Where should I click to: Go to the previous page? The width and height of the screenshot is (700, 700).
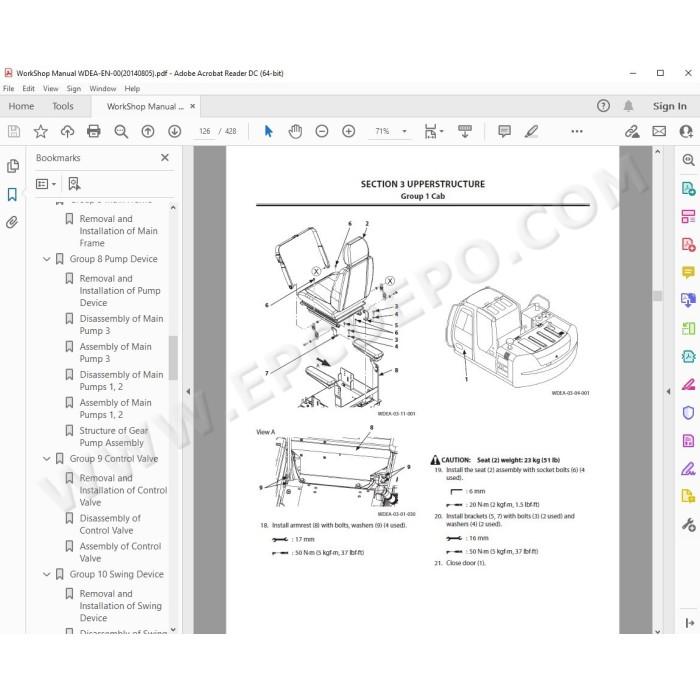[148, 131]
